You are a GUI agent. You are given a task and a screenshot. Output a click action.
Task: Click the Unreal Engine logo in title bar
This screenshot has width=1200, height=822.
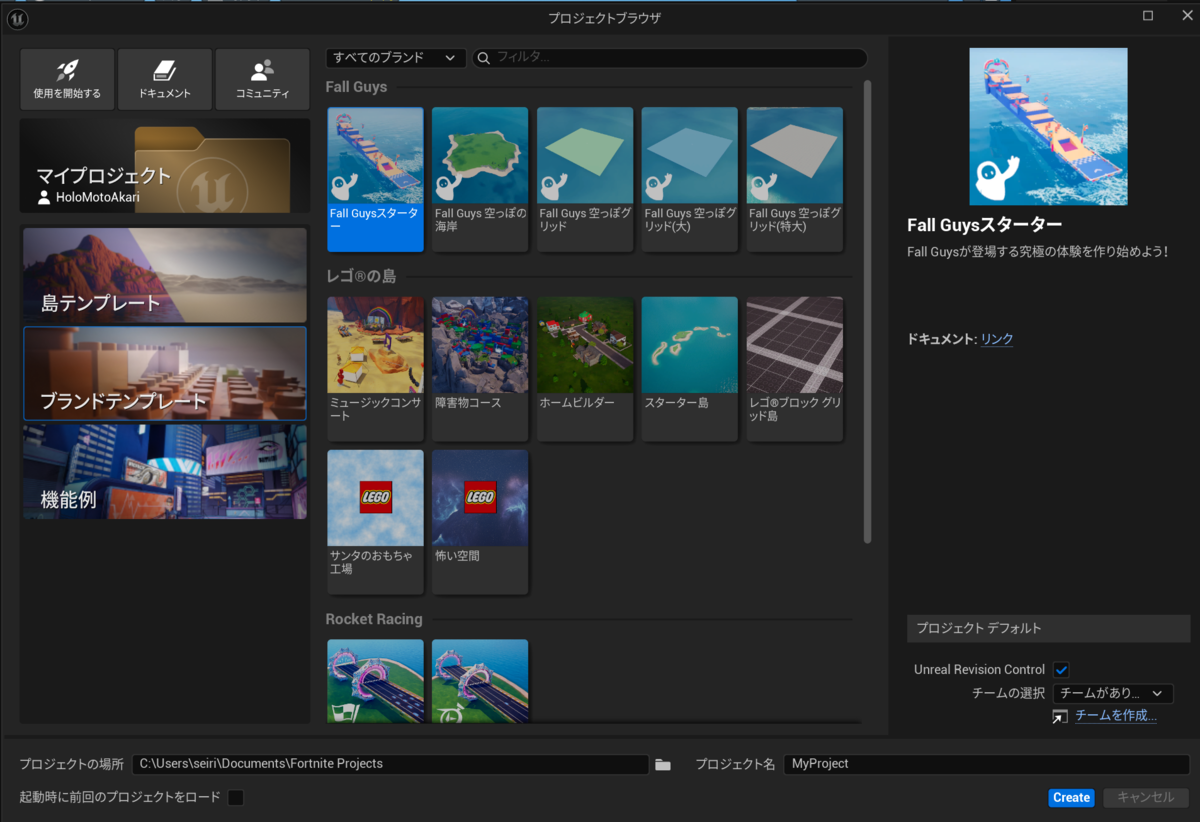17,18
